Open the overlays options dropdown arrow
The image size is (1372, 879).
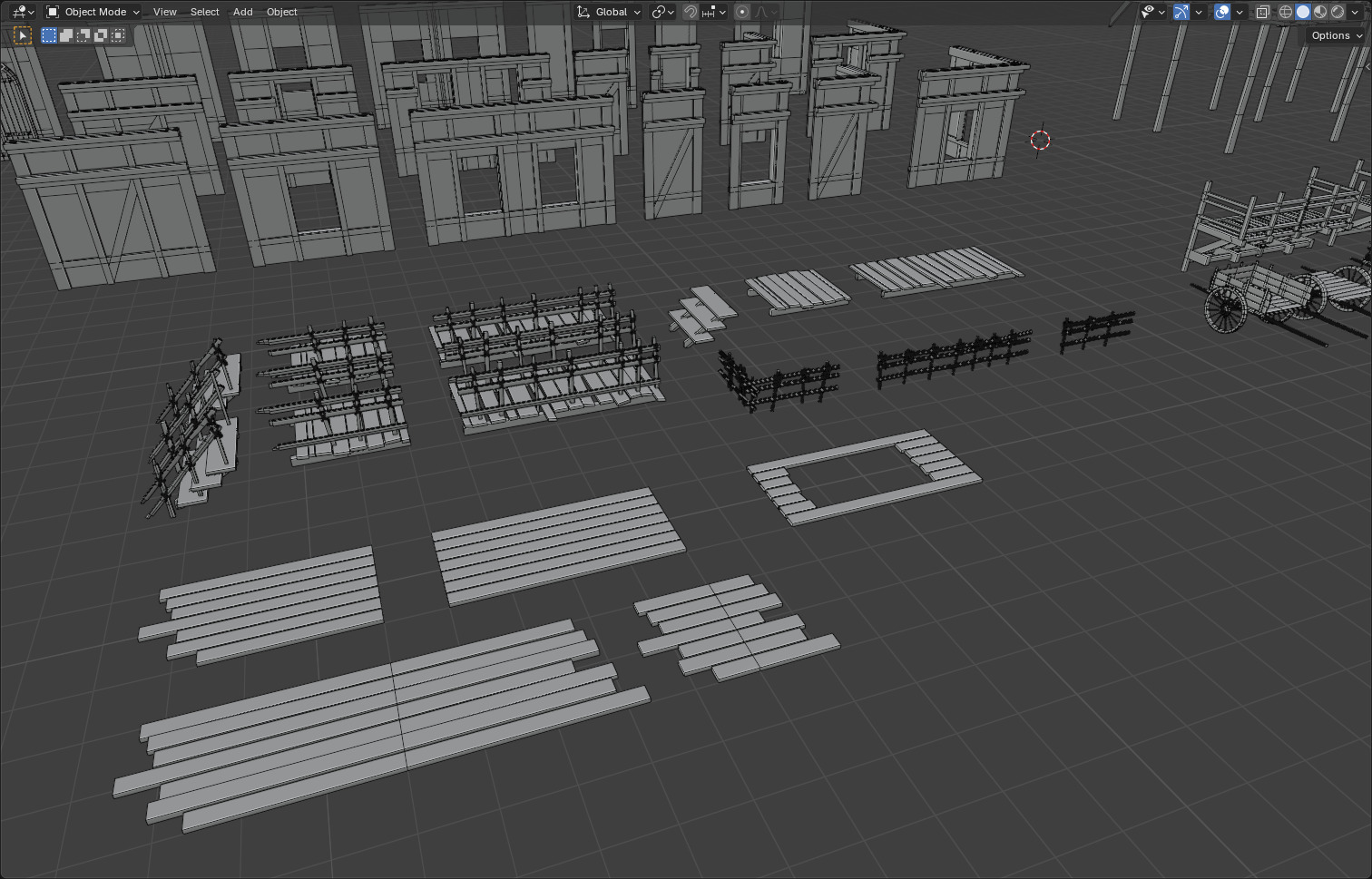click(x=1240, y=12)
